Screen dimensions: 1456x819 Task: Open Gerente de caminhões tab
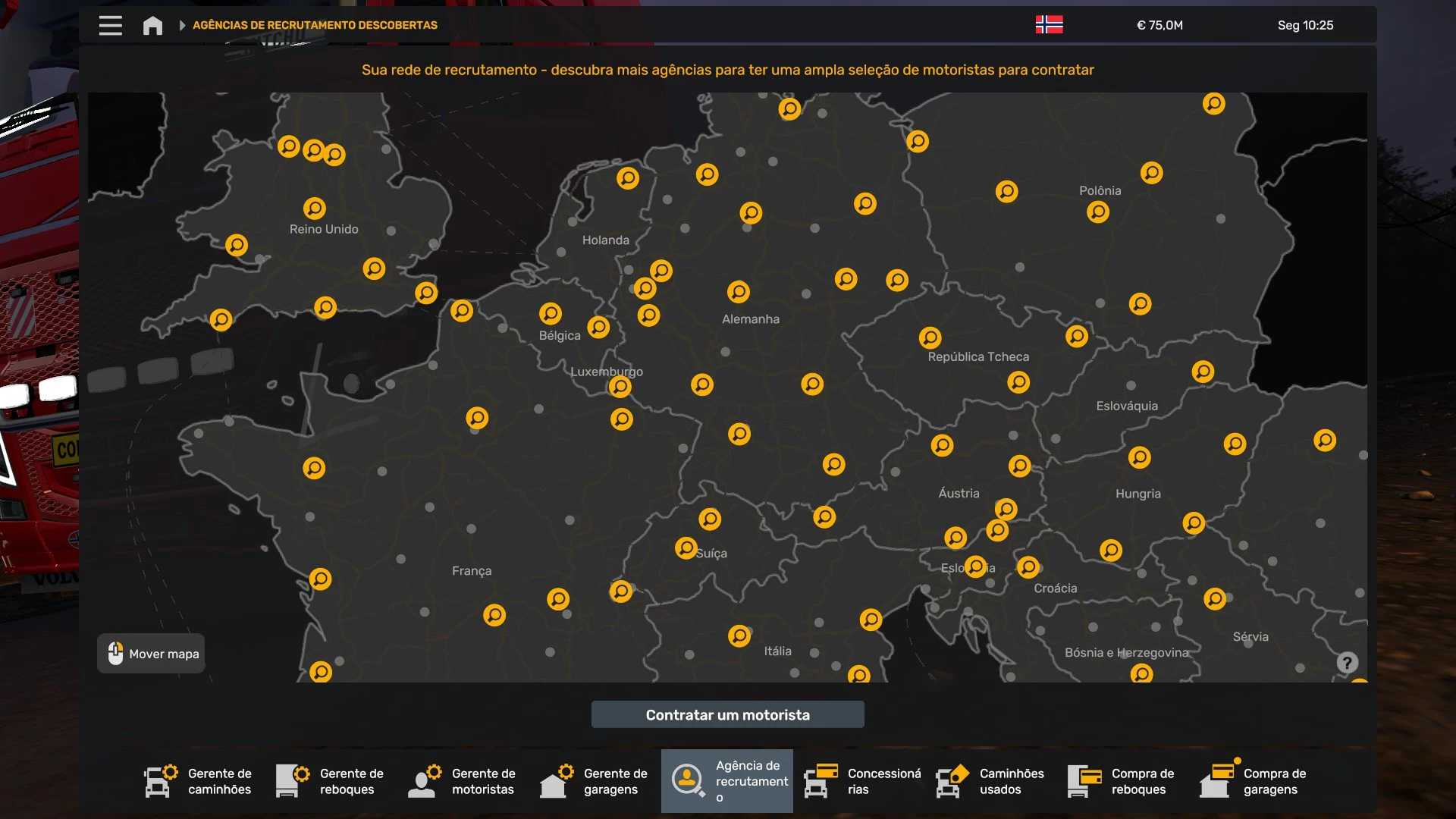(199, 781)
